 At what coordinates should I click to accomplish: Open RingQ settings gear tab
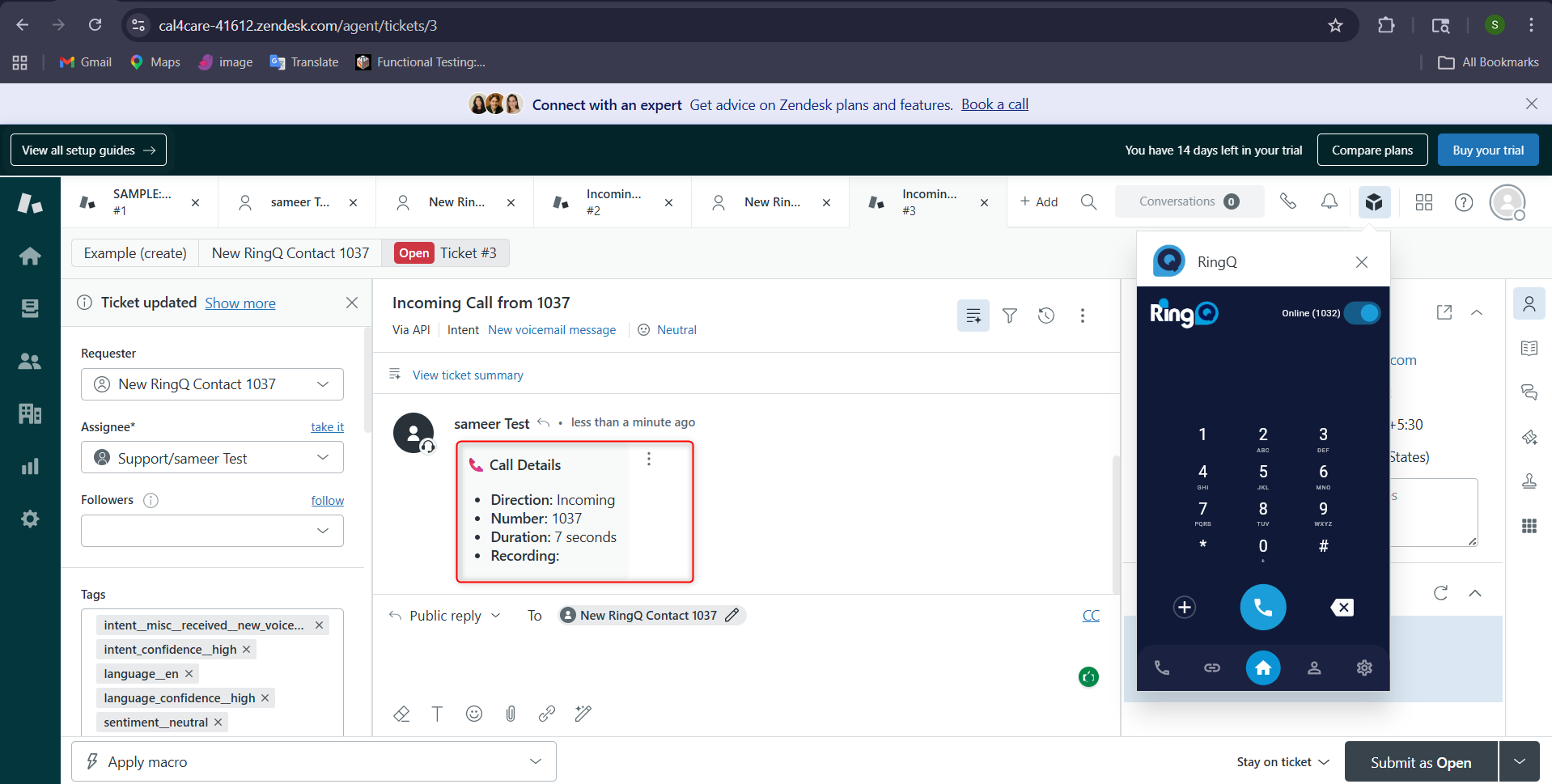(x=1364, y=667)
